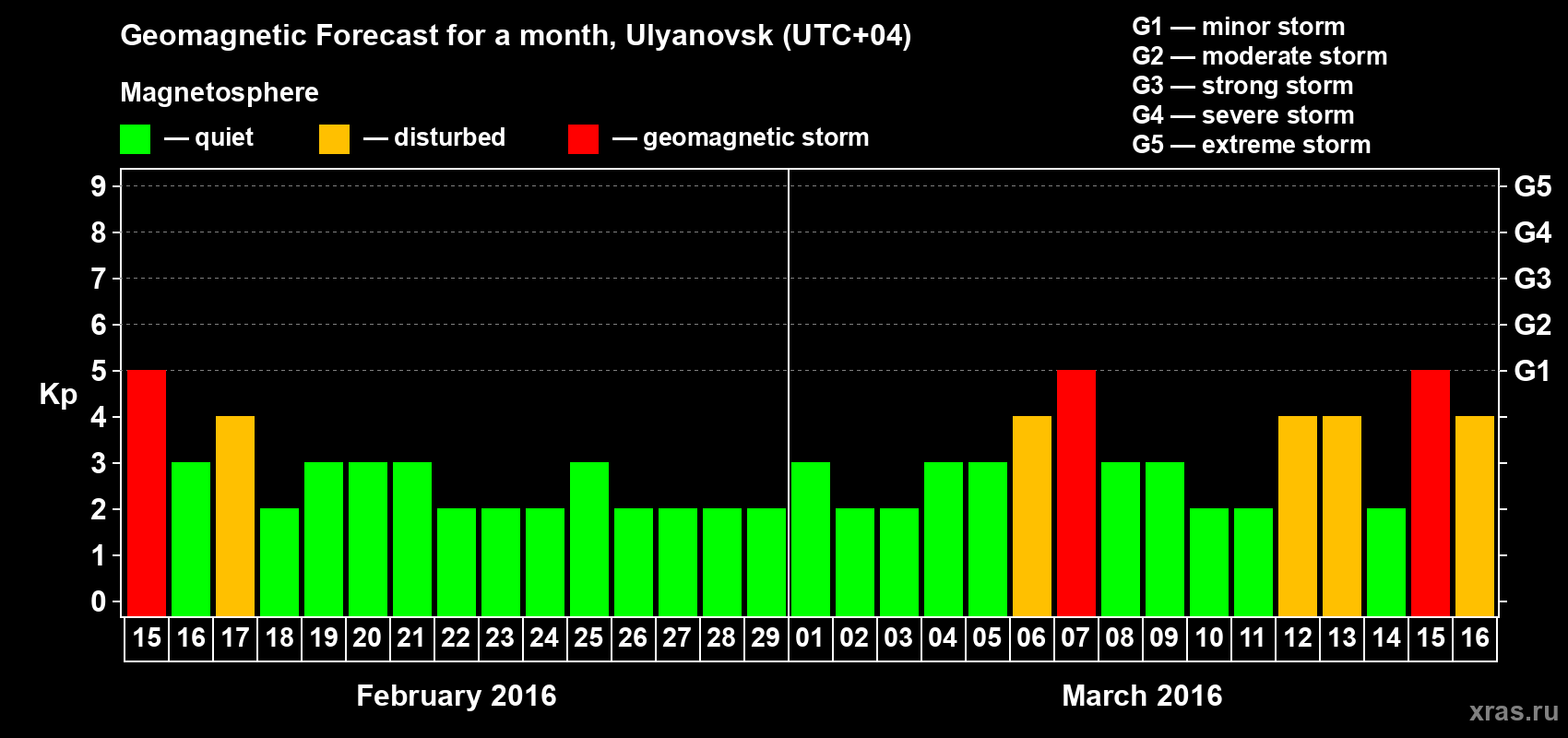Select the yellow bar for February 17

(x=235, y=517)
